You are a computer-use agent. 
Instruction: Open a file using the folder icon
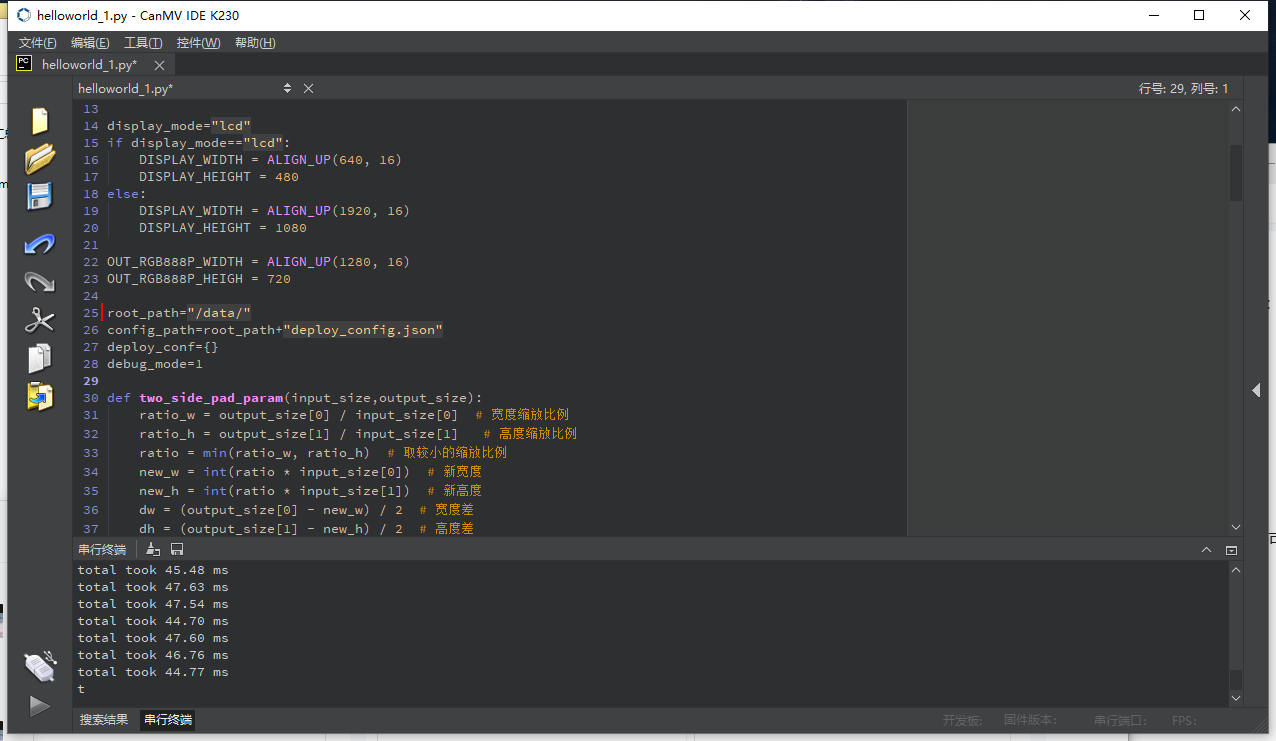point(40,158)
